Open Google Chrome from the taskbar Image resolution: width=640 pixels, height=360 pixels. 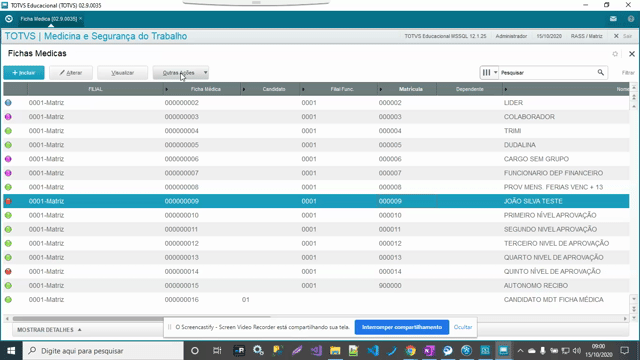point(410,351)
